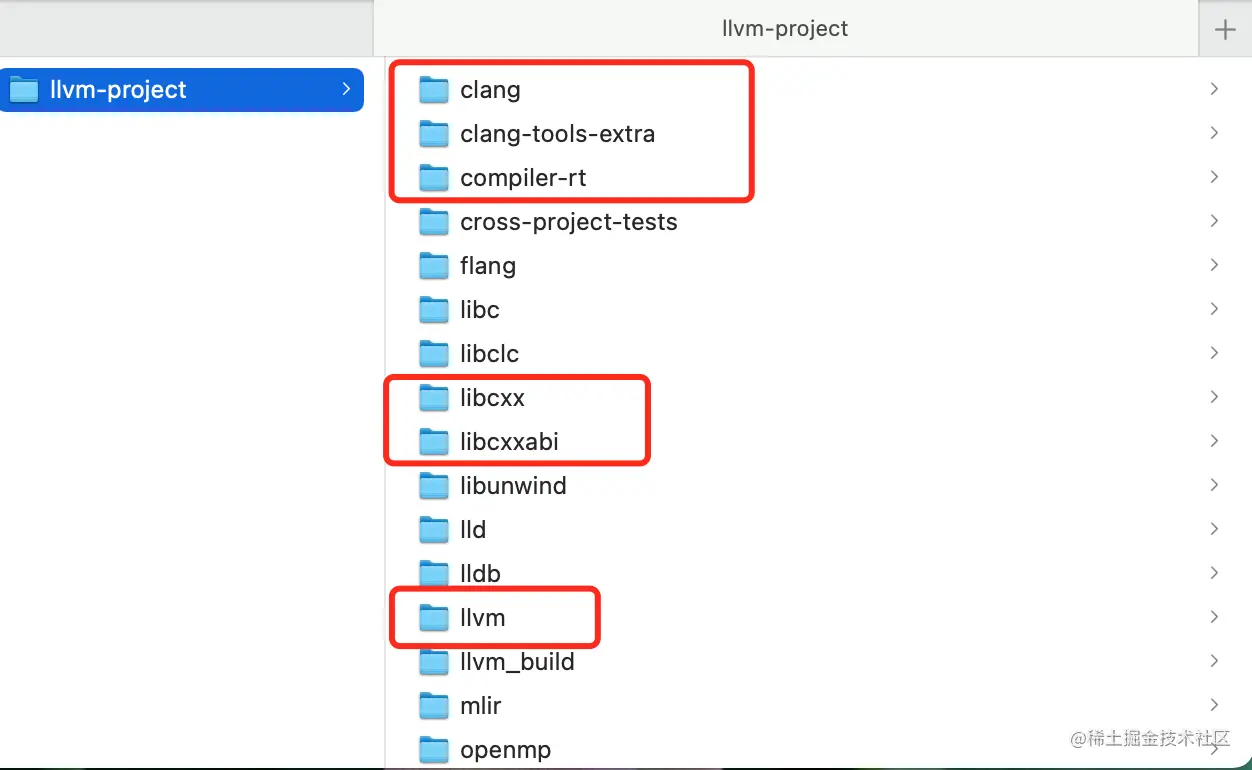Select the compiler-rt folder icon
This screenshot has width=1252, height=770.
click(434, 177)
